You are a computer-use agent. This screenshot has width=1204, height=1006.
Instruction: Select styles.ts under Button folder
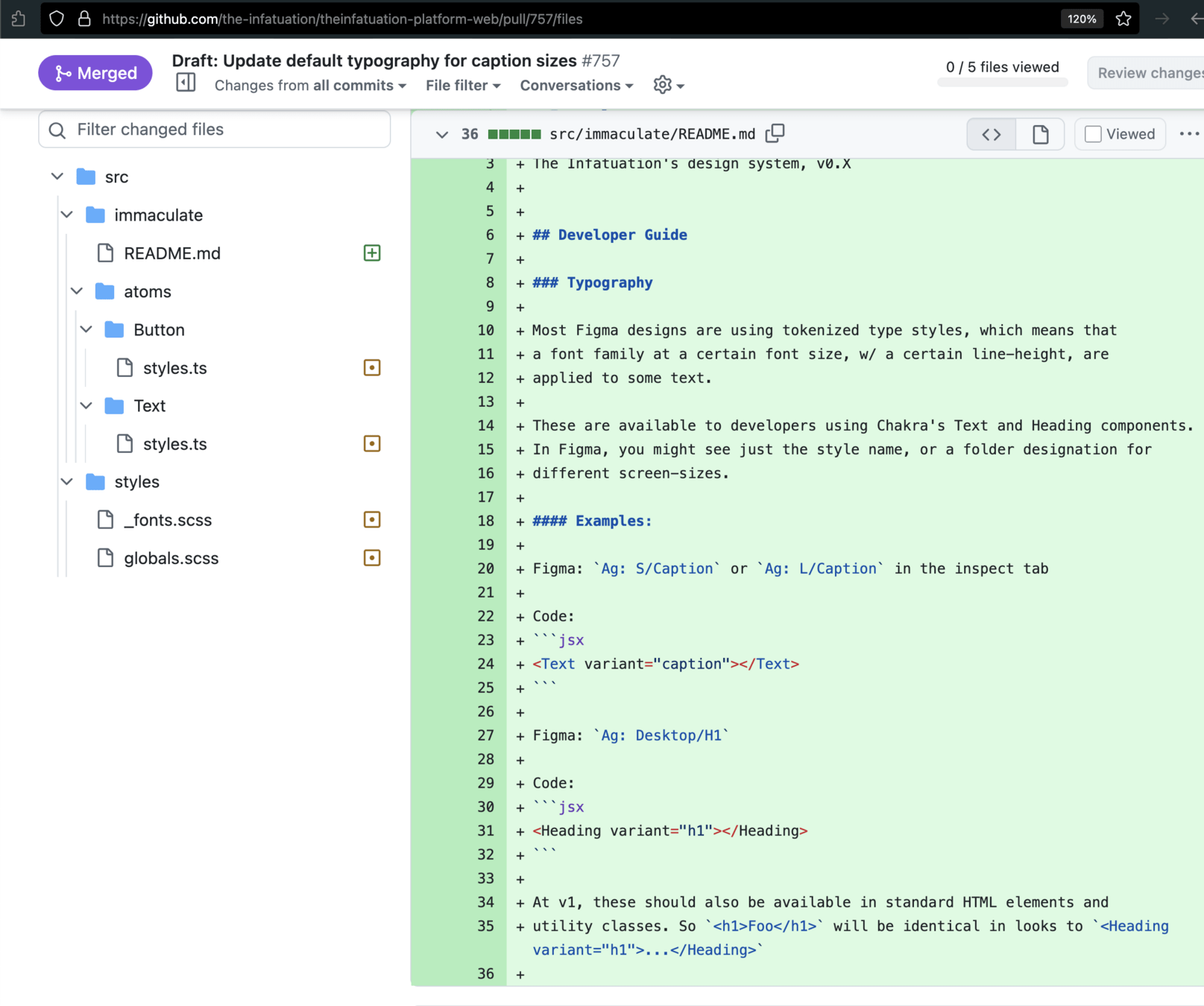point(175,368)
